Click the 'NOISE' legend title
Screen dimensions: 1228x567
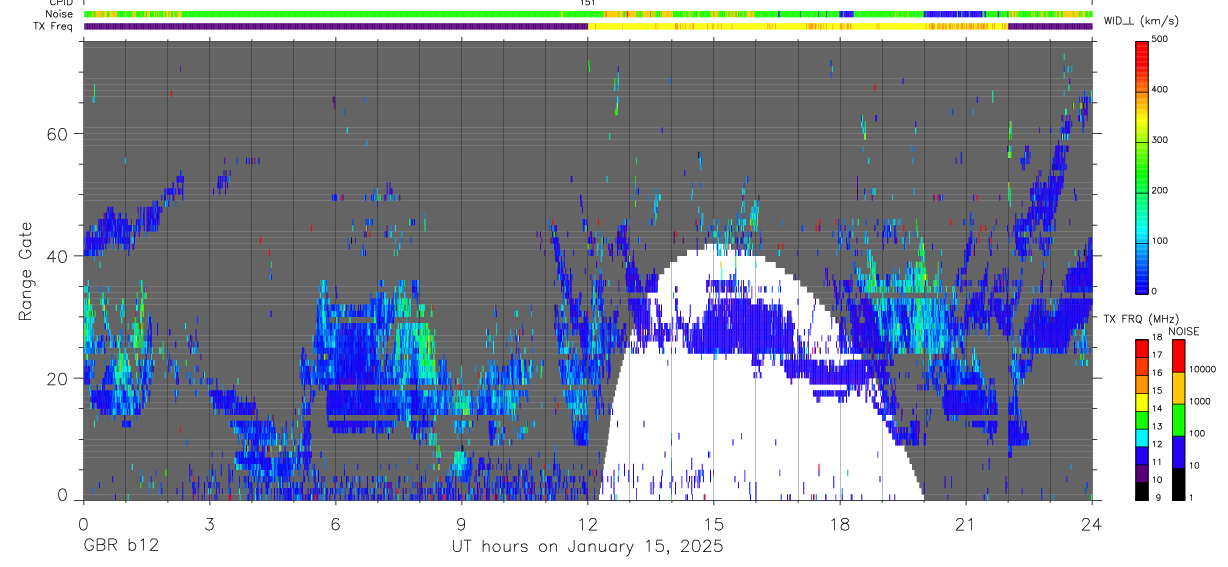pyautogui.click(x=1185, y=331)
